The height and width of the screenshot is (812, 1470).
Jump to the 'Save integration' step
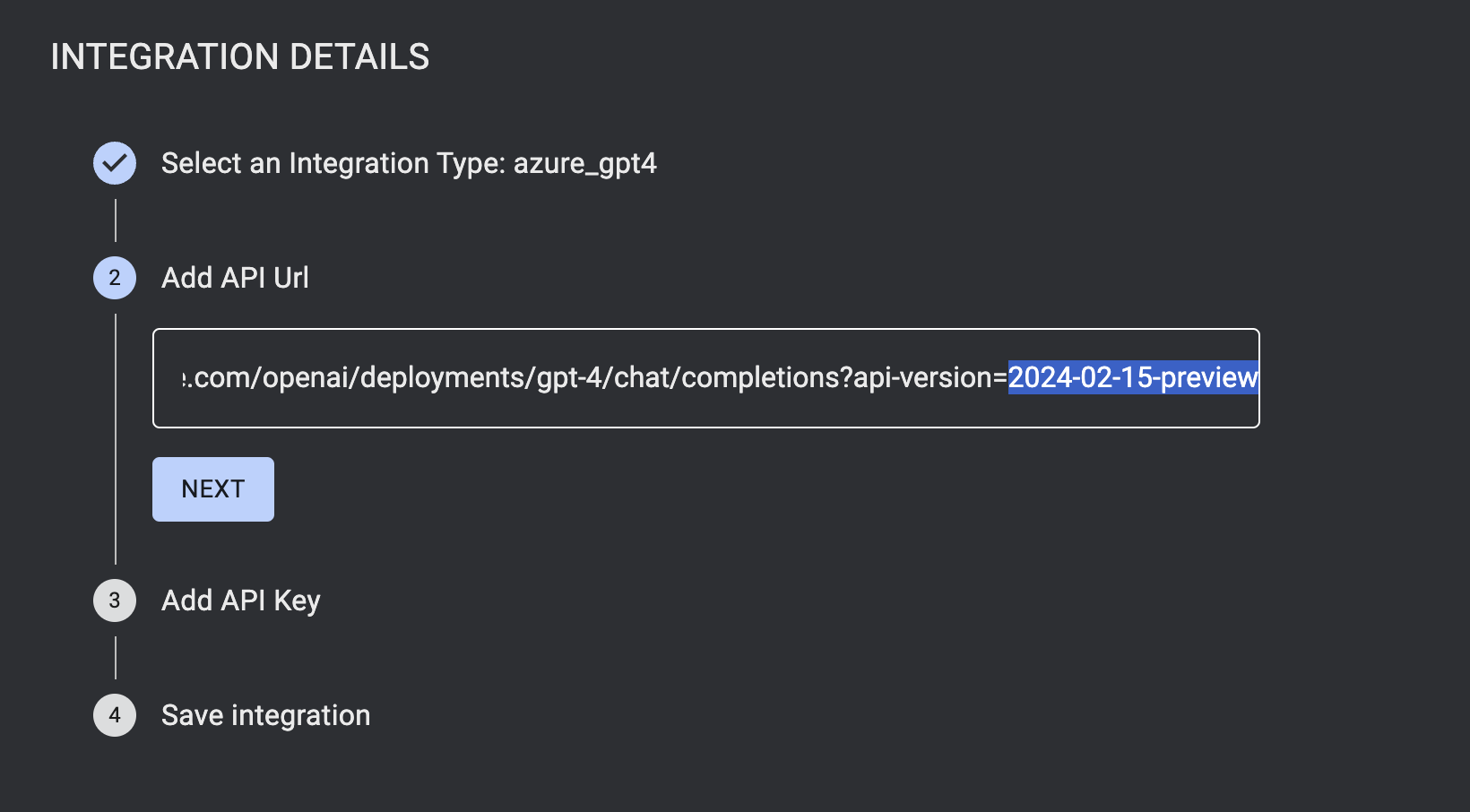click(x=265, y=715)
